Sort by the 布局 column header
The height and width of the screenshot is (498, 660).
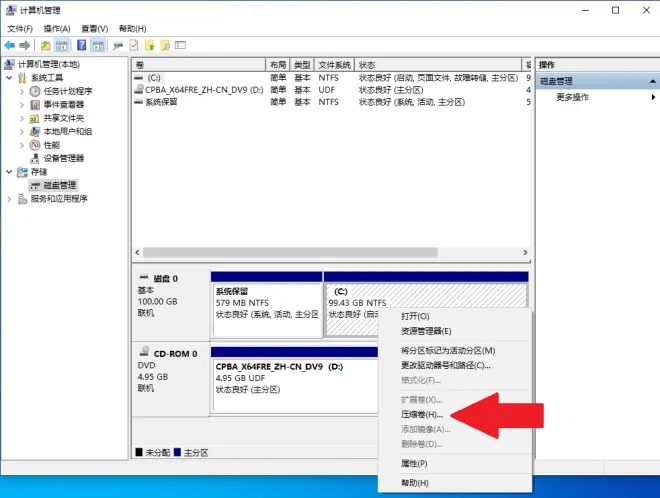point(278,65)
